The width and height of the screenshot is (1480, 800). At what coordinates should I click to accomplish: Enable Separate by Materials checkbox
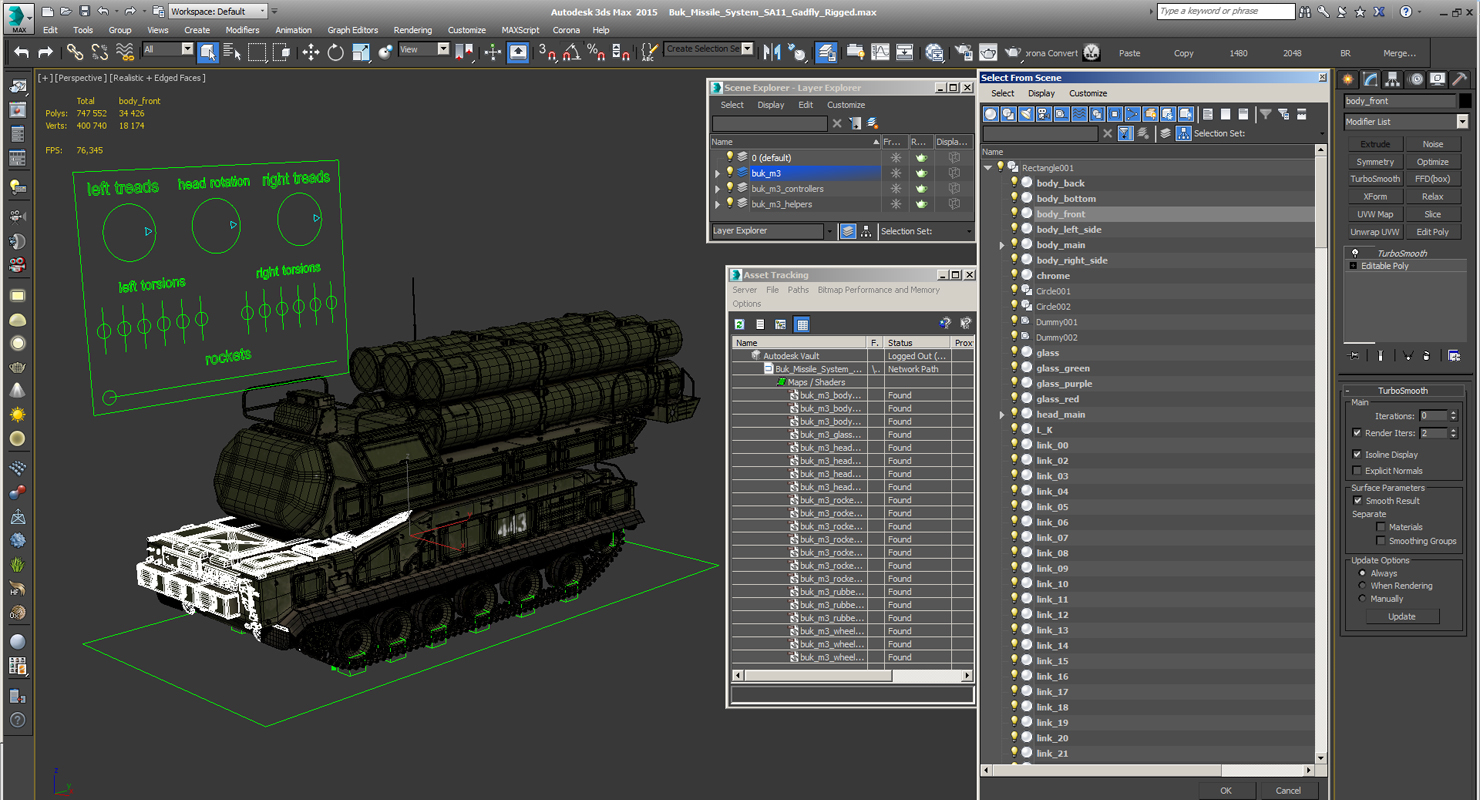pyautogui.click(x=1381, y=527)
